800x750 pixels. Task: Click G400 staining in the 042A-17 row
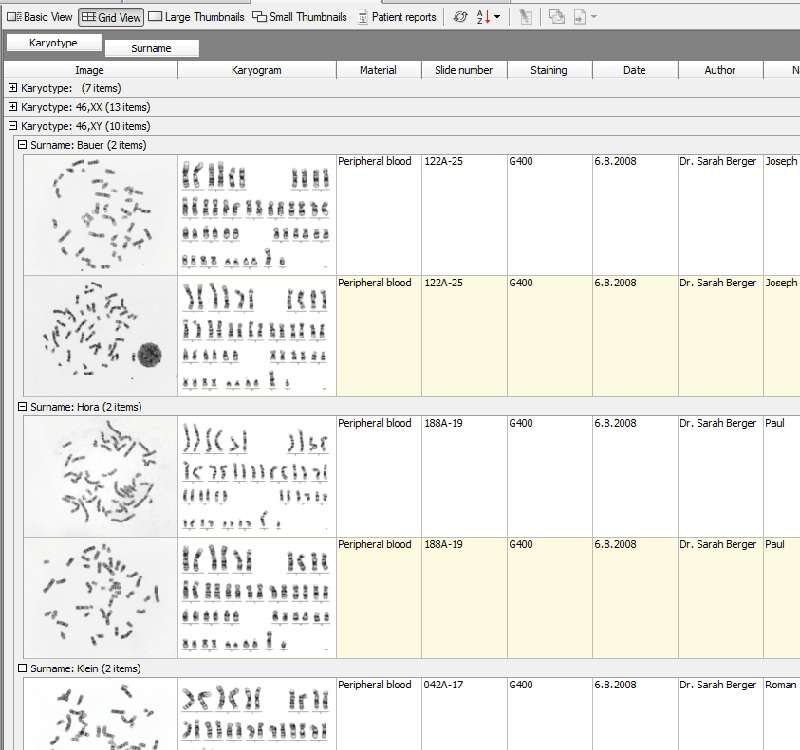pyautogui.click(x=521, y=685)
